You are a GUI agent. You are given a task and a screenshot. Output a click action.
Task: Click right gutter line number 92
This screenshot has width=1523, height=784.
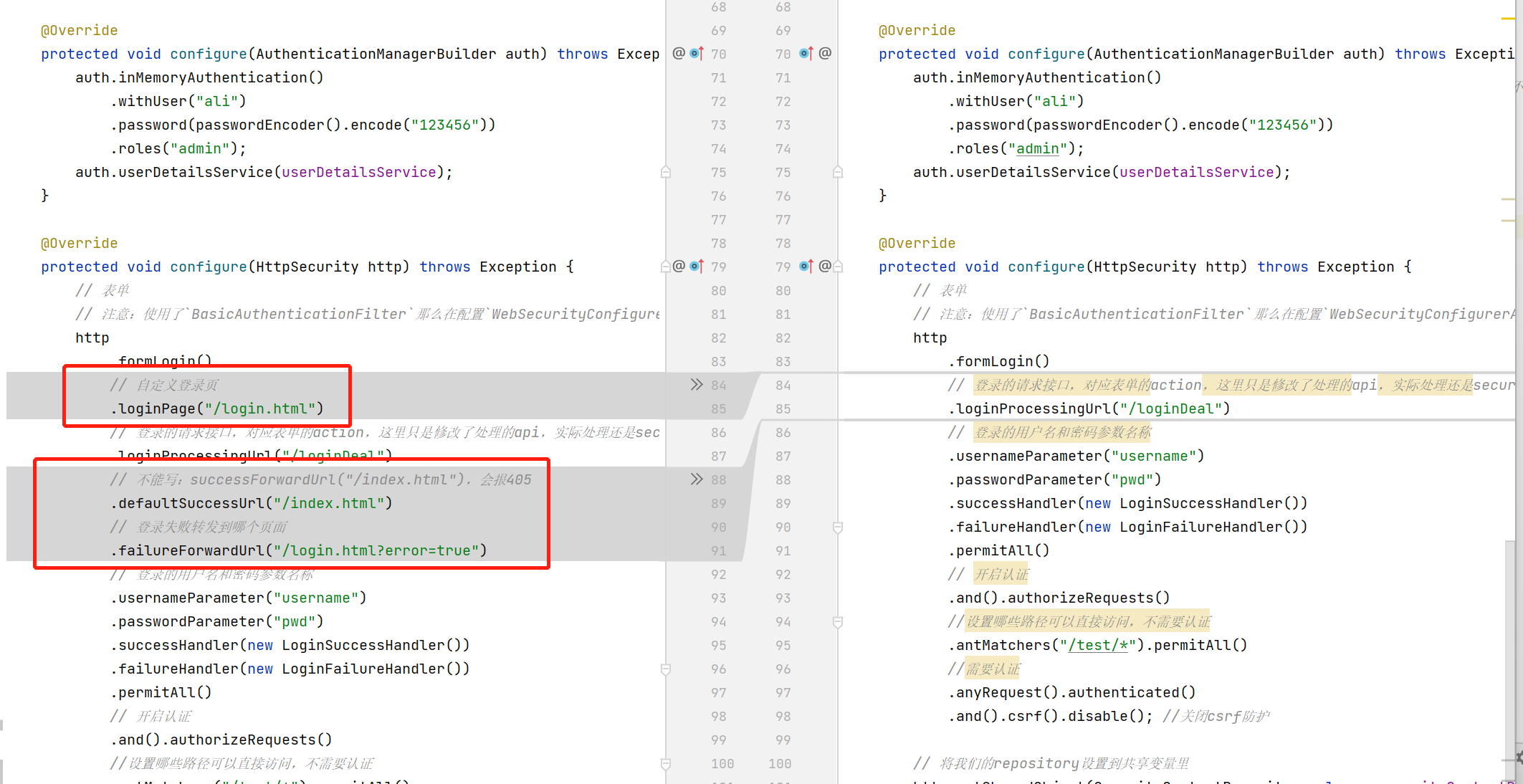[x=783, y=574]
